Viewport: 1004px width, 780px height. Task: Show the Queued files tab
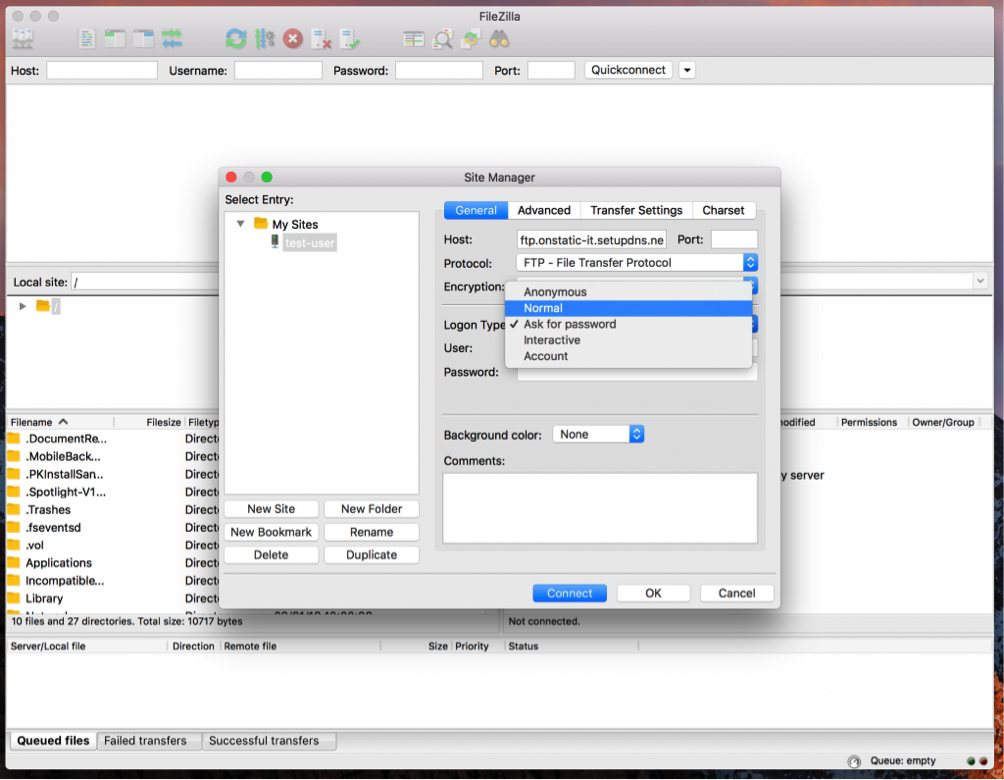53,741
